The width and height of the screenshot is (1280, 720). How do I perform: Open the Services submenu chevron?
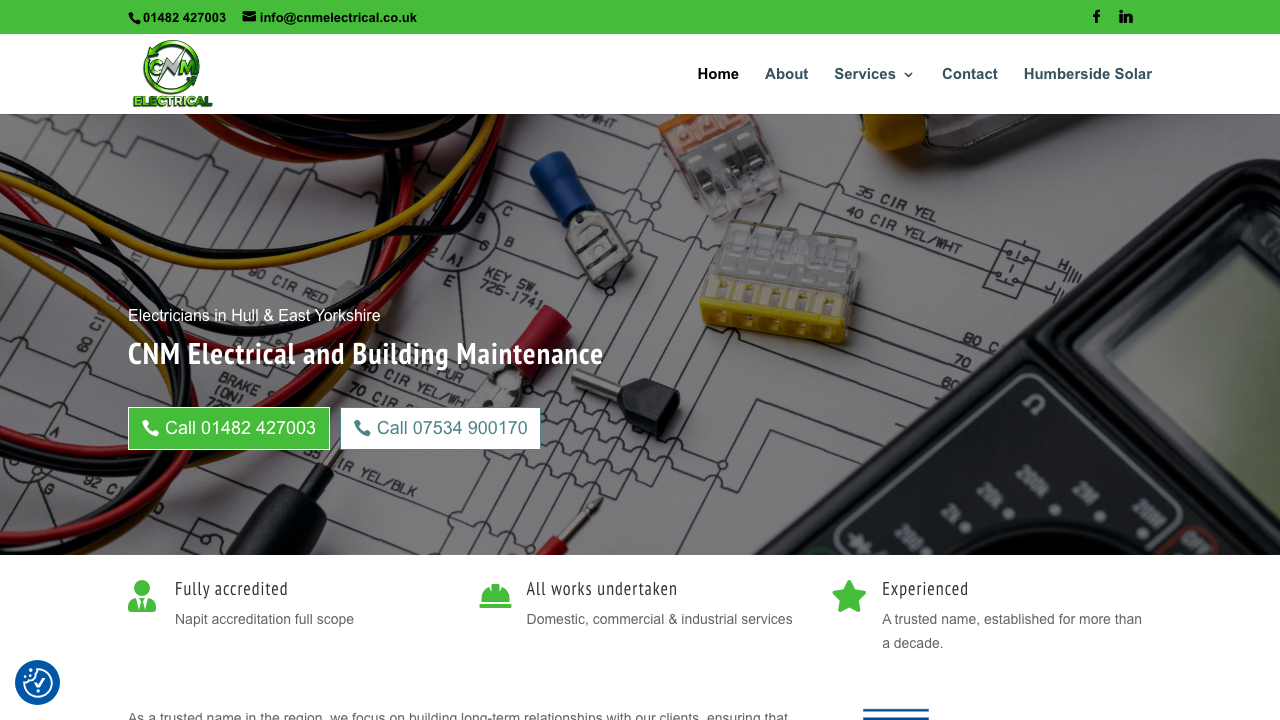pyautogui.click(x=908, y=74)
